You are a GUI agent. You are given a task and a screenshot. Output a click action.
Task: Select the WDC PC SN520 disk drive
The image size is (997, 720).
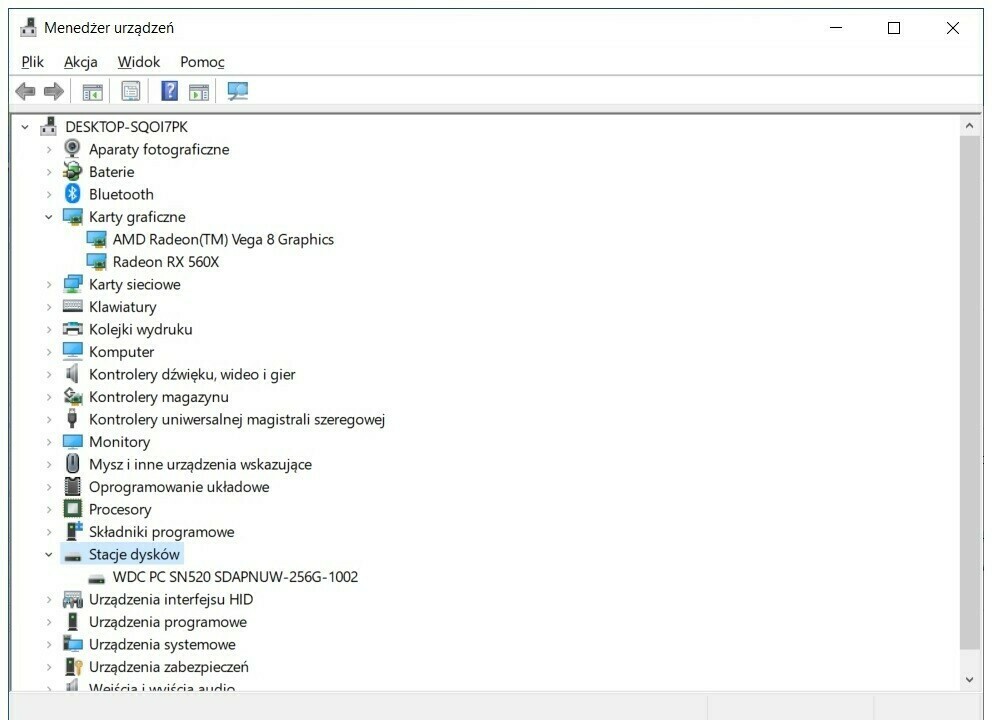point(234,577)
